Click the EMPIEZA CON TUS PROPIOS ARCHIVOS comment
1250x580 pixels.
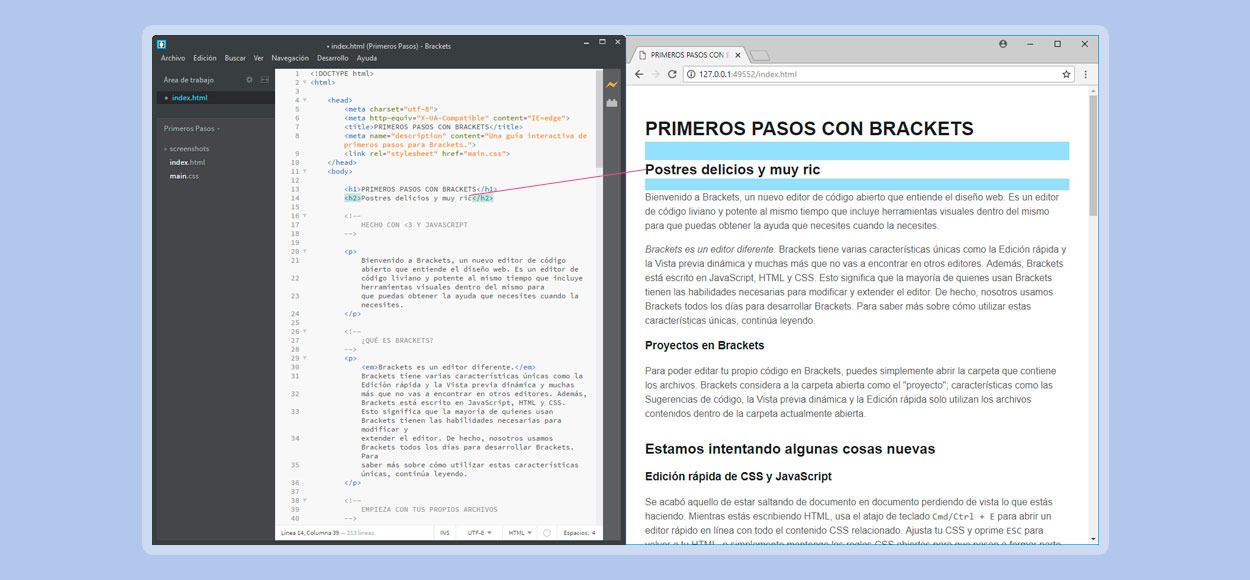429,509
